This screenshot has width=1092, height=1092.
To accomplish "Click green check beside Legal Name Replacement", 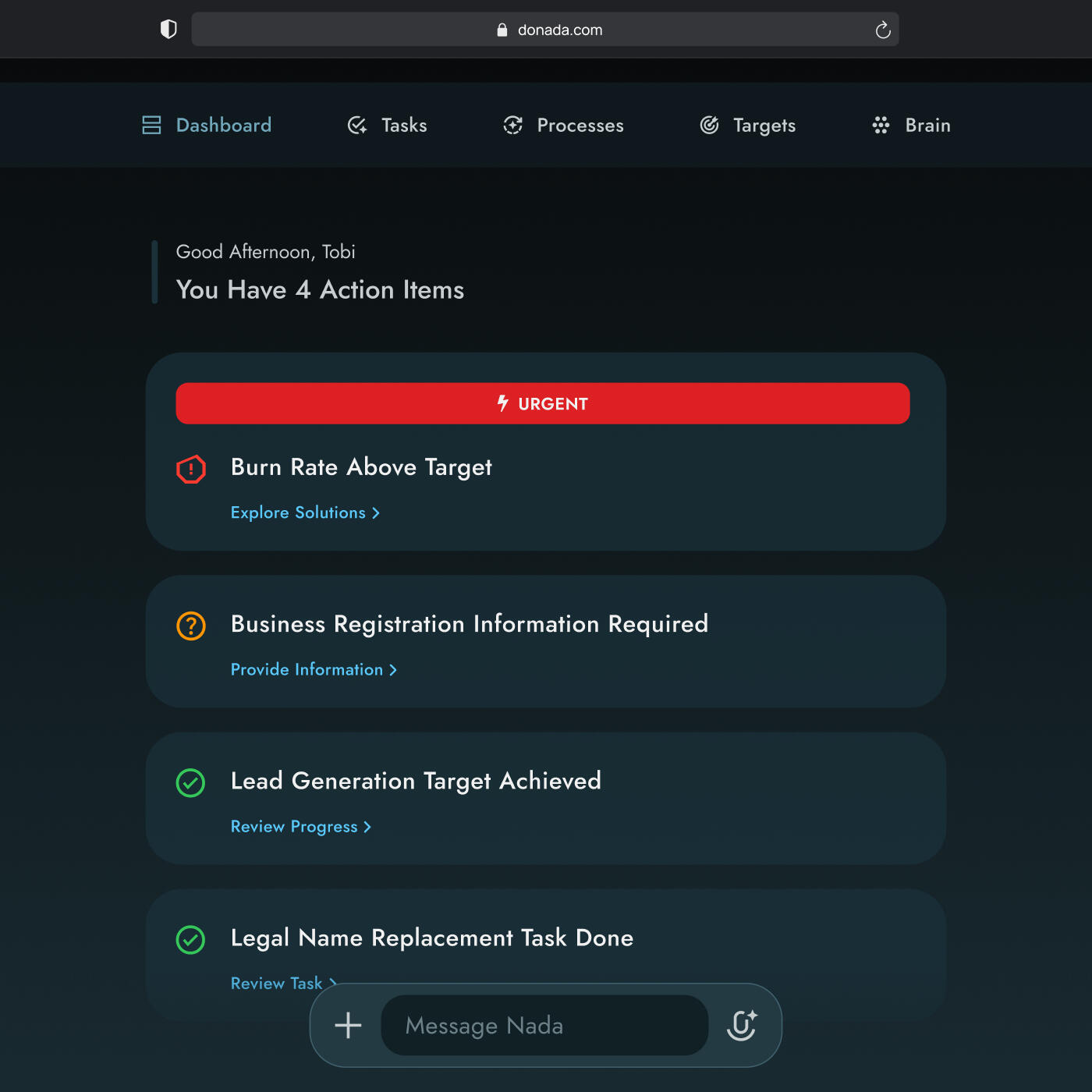I will click(191, 940).
